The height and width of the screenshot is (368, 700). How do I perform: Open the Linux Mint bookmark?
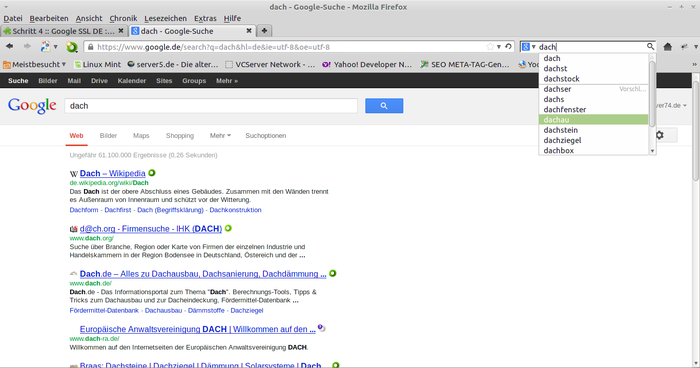(x=97, y=64)
